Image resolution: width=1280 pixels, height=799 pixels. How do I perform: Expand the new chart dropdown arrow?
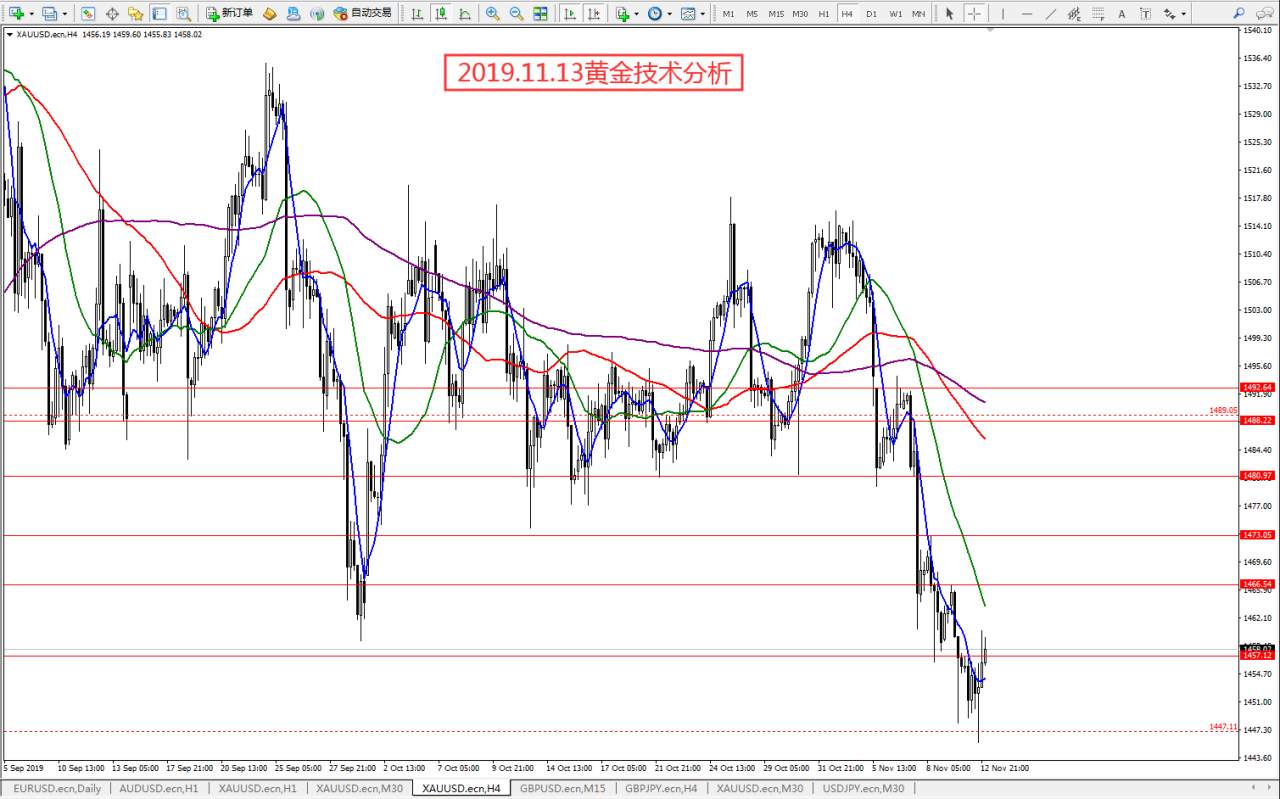[x=31, y=13]
